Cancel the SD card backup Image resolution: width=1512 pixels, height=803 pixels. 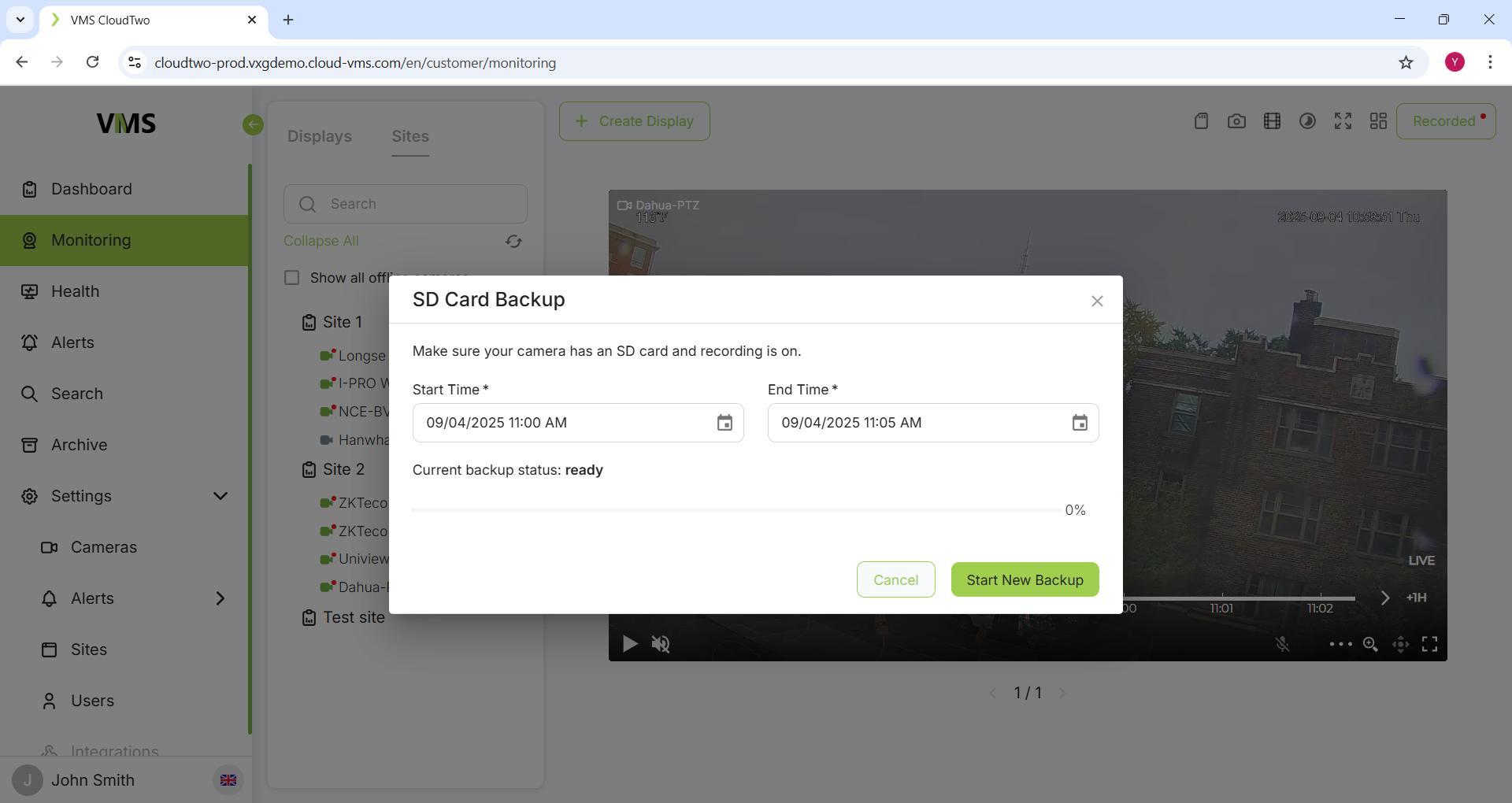tap(895, 580)
